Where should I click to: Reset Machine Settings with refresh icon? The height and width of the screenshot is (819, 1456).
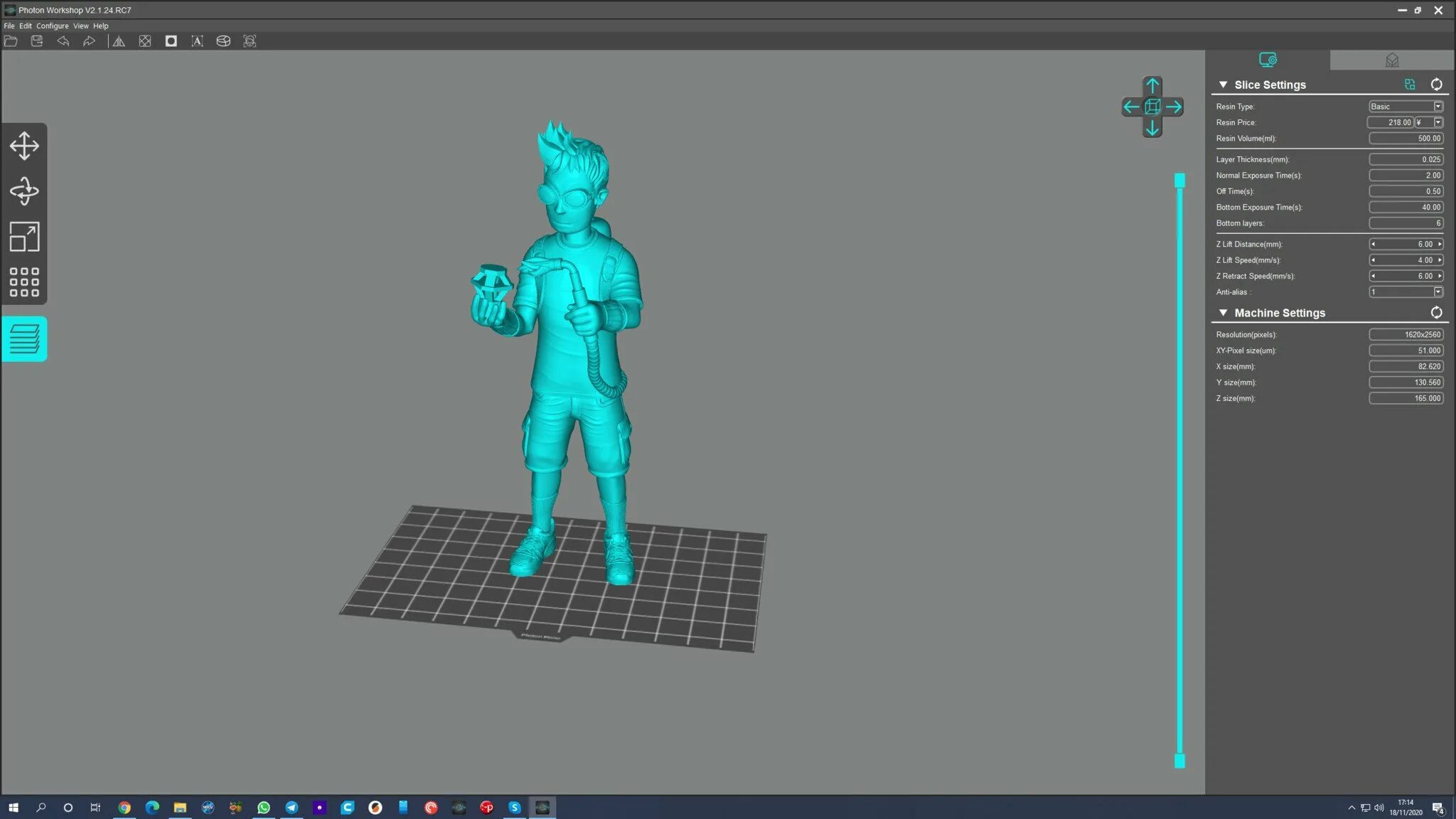[x=1436, y=313]
